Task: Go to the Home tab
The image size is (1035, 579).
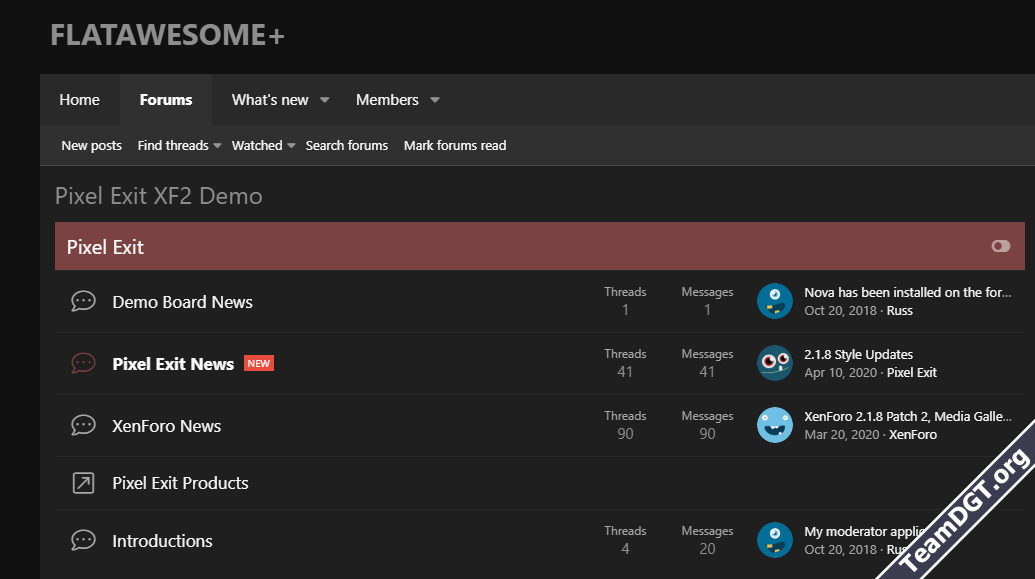Action: pos(79,100)
